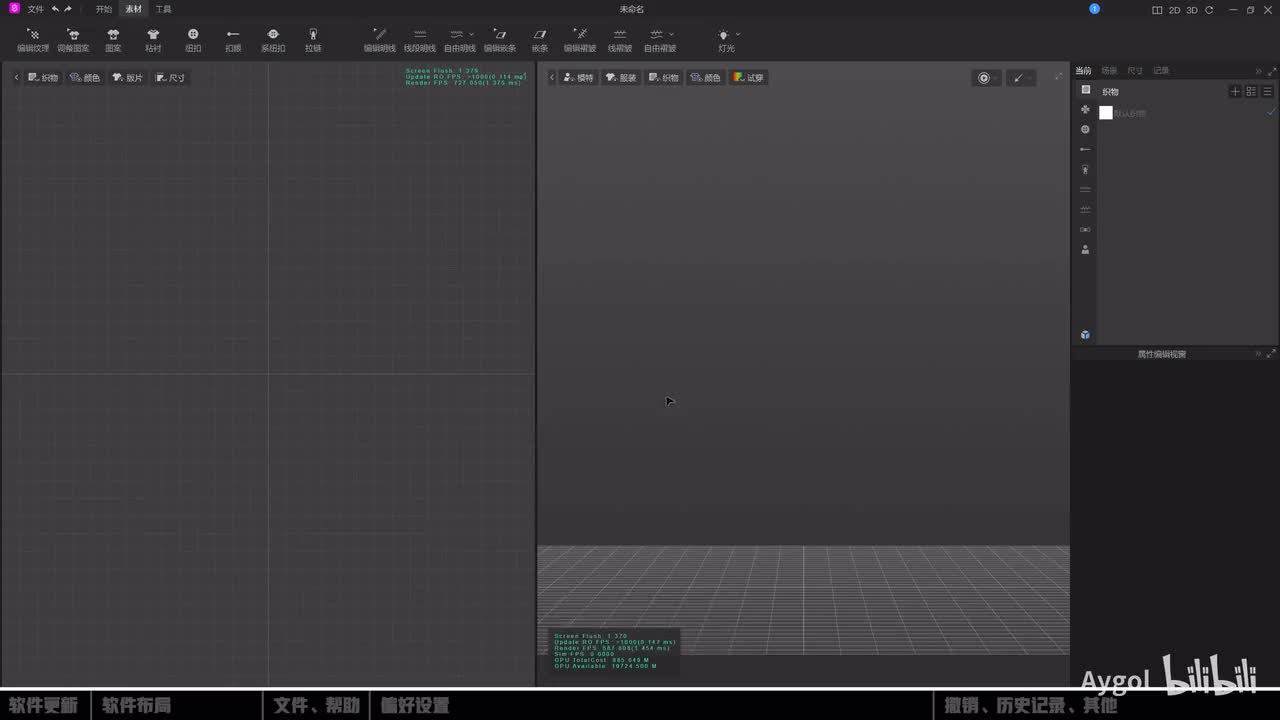Choose the 纽扣 button tool
1280x720 pixels.
[193, 40]
